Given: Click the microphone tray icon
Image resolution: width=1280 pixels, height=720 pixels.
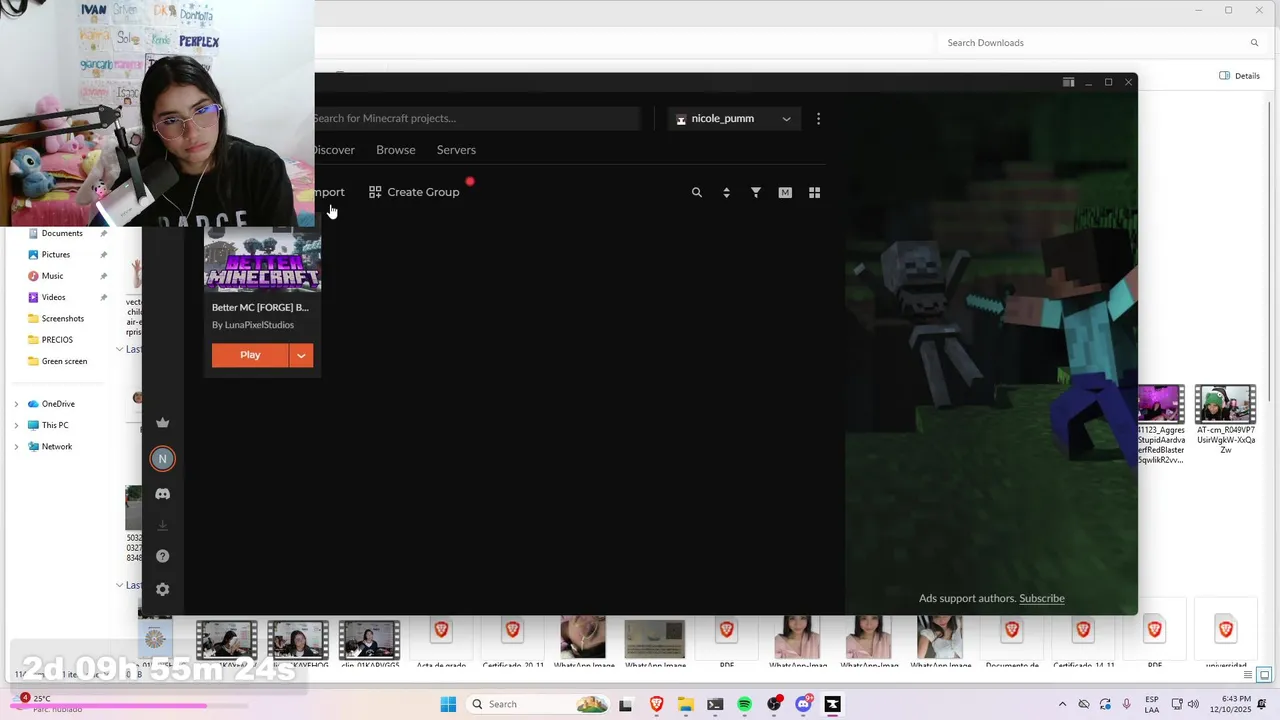Looking at the screenshot, I should (1127, 704).
